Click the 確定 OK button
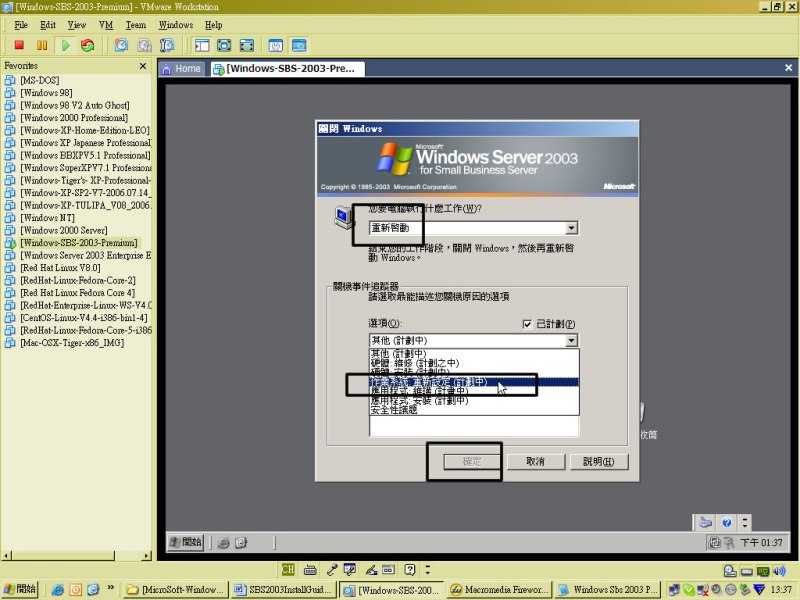This screenshot has width=800, height=600. (x=472, y=462)
